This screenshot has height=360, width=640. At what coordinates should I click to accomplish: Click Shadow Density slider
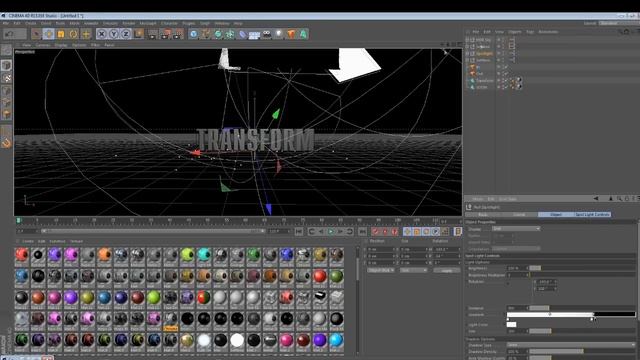tap(582, 351)
